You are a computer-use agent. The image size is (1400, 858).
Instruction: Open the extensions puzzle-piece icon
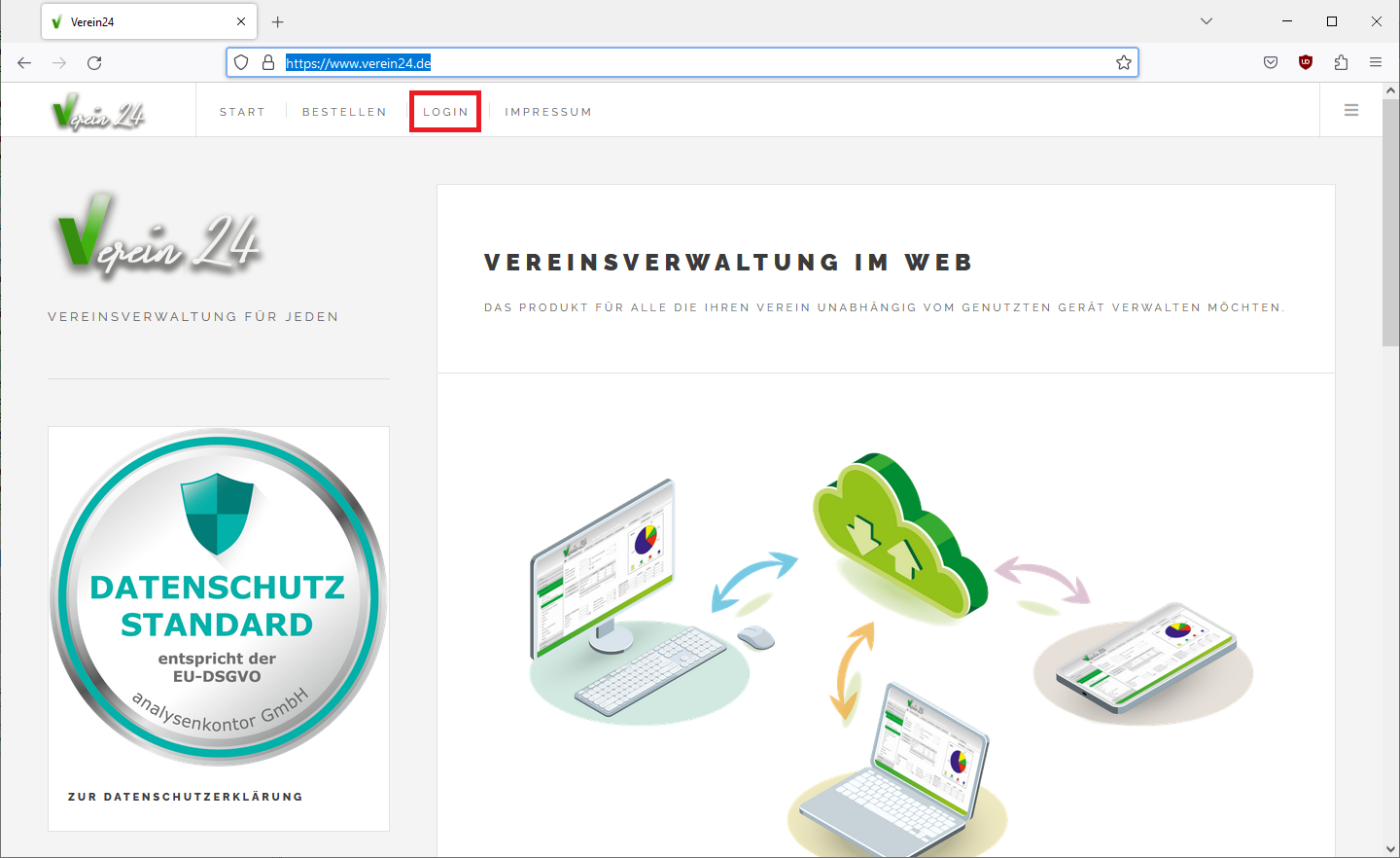[x=1341, y=62]
